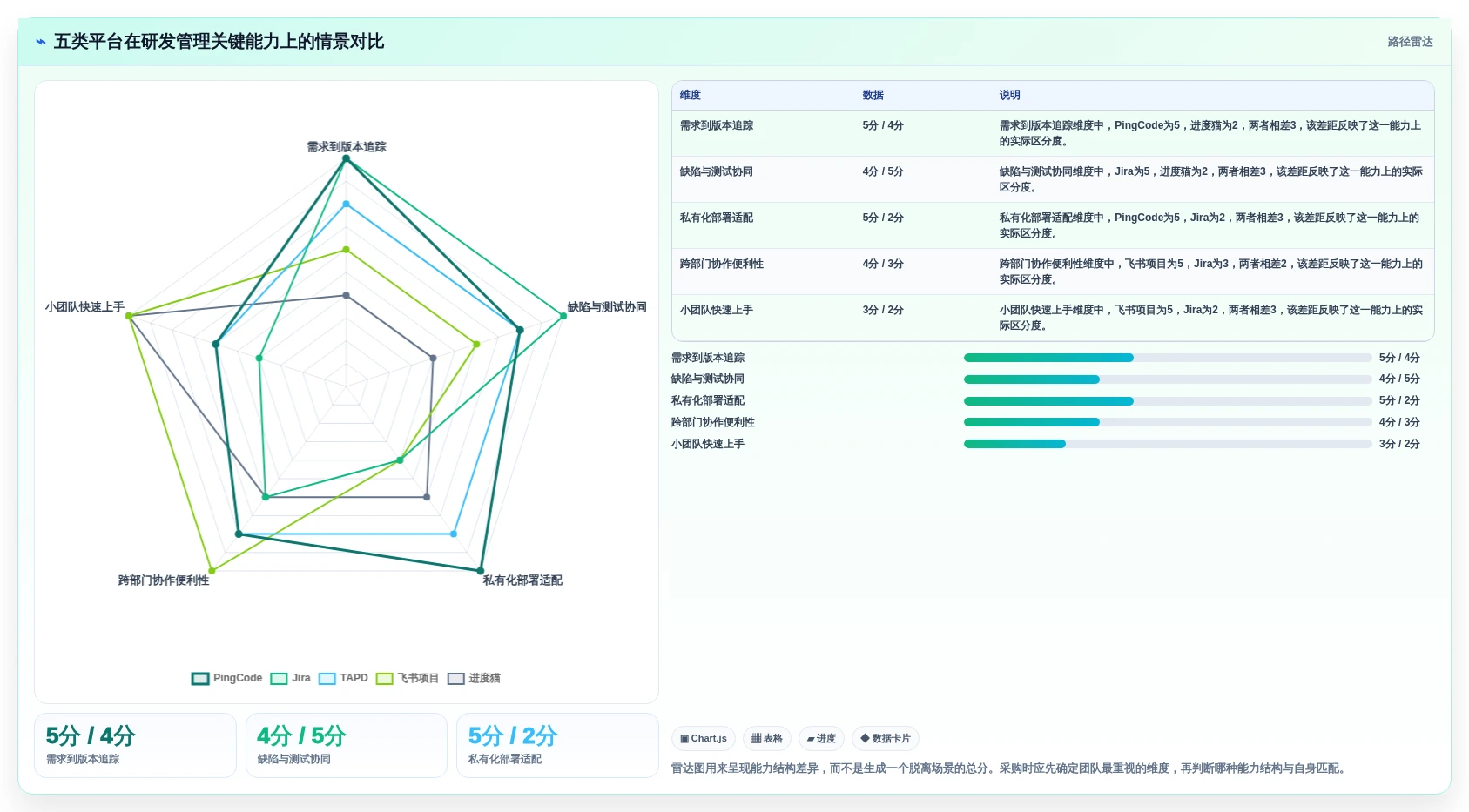The width and height of the screenshot is (1469, 812).
Task: Toggle 进度猫 series in chart legend
Action: point(475,678)
